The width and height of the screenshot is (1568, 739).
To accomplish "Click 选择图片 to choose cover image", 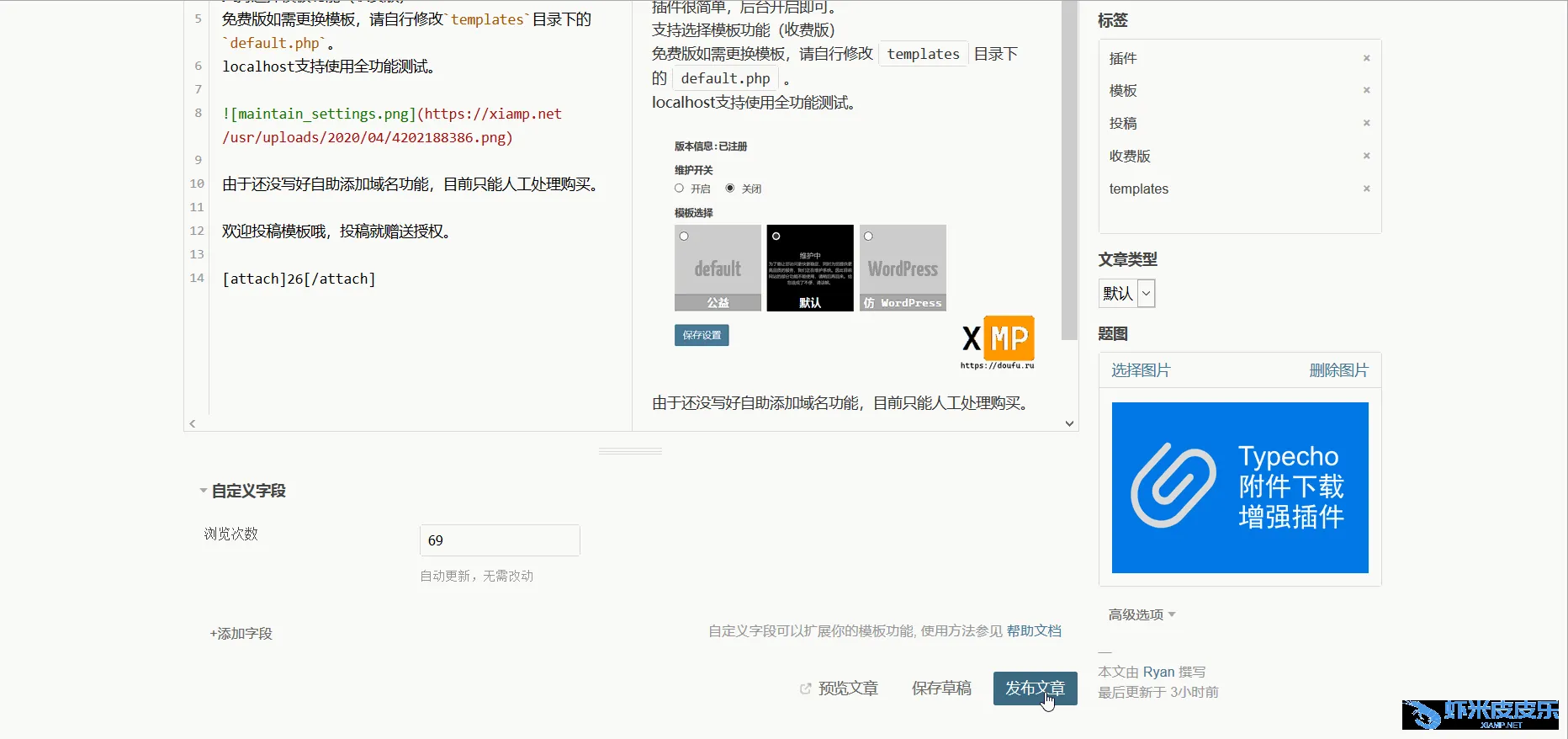I will 1140,370.
